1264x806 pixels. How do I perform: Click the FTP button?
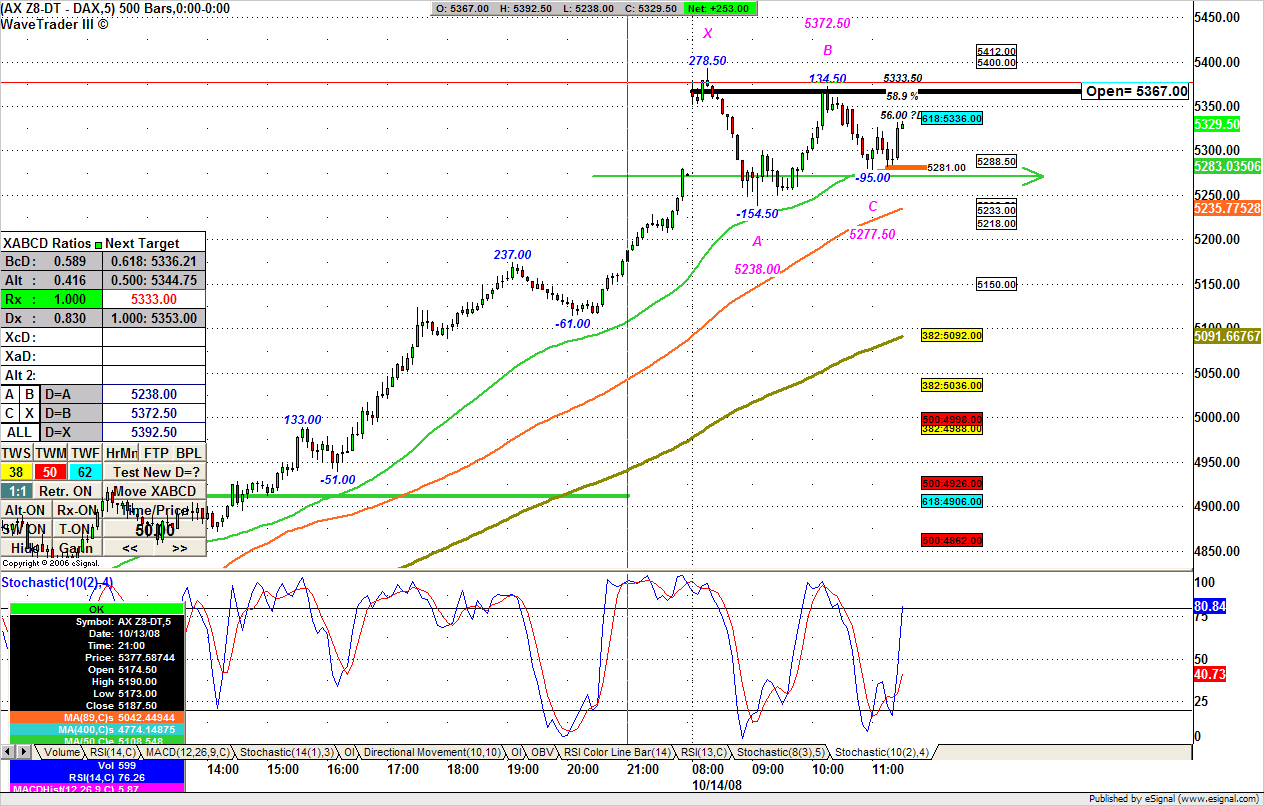click(x=155, y=453)
